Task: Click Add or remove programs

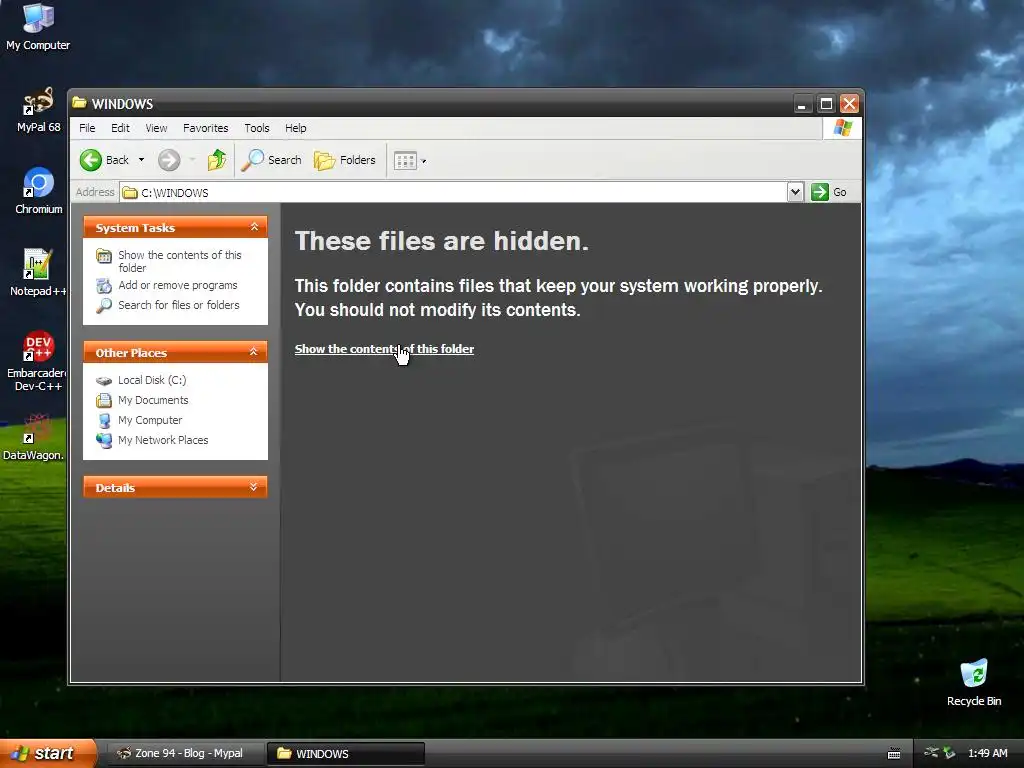Action: (167, 285)
